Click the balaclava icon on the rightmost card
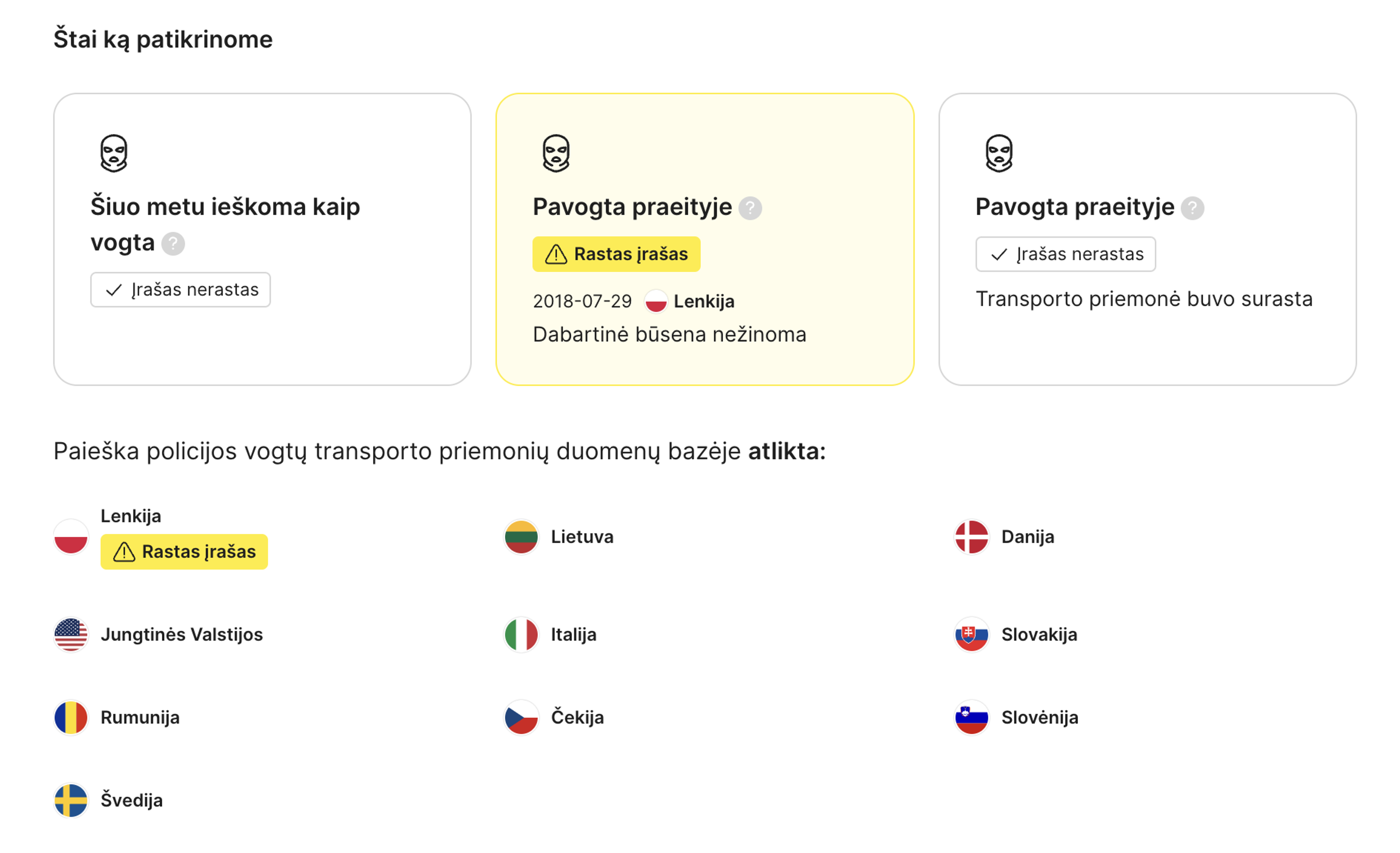Screen dimensions: 1400x853 (x=999, y=152)
